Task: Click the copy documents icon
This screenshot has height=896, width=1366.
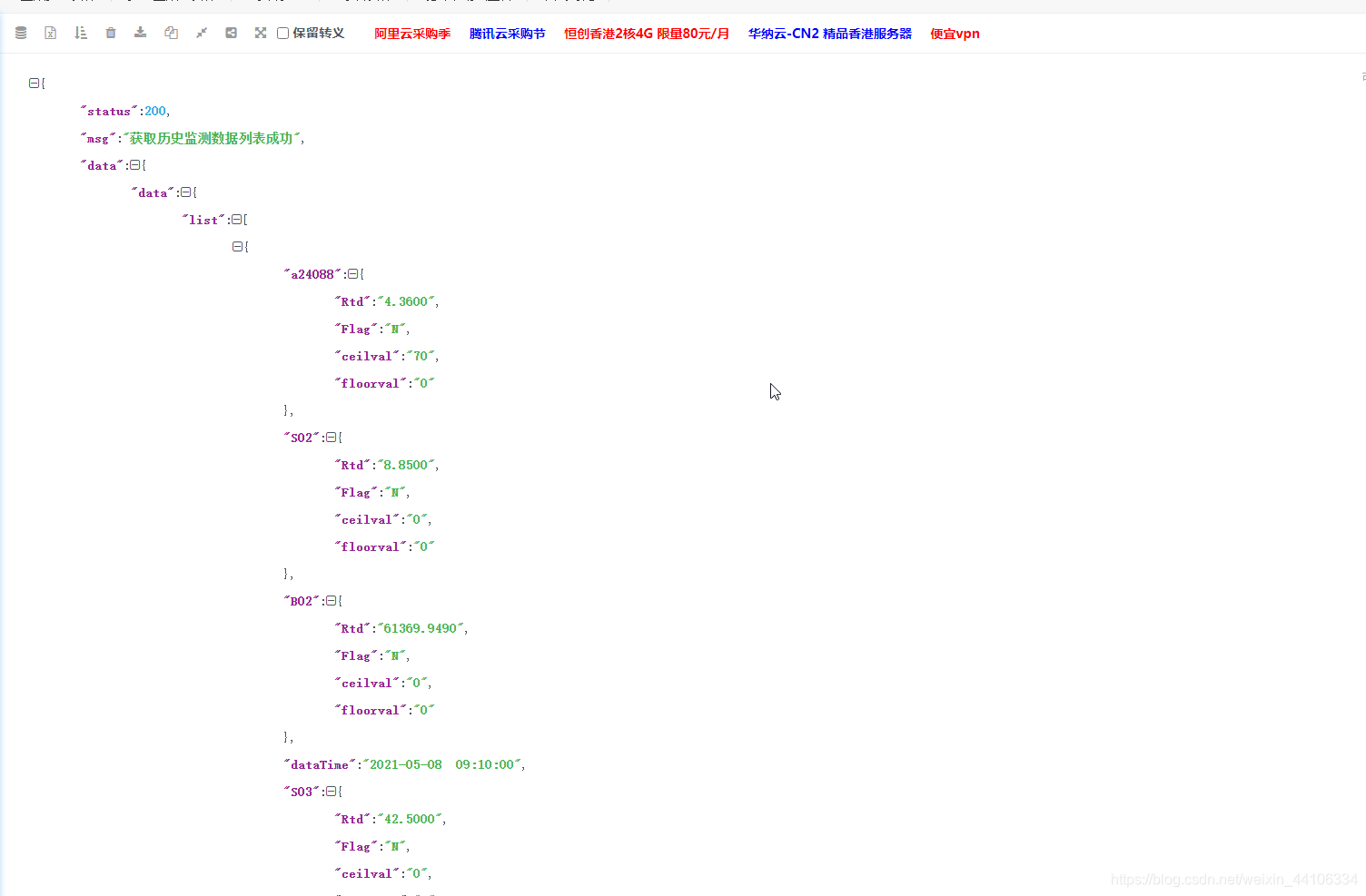Action: (171, 33)
